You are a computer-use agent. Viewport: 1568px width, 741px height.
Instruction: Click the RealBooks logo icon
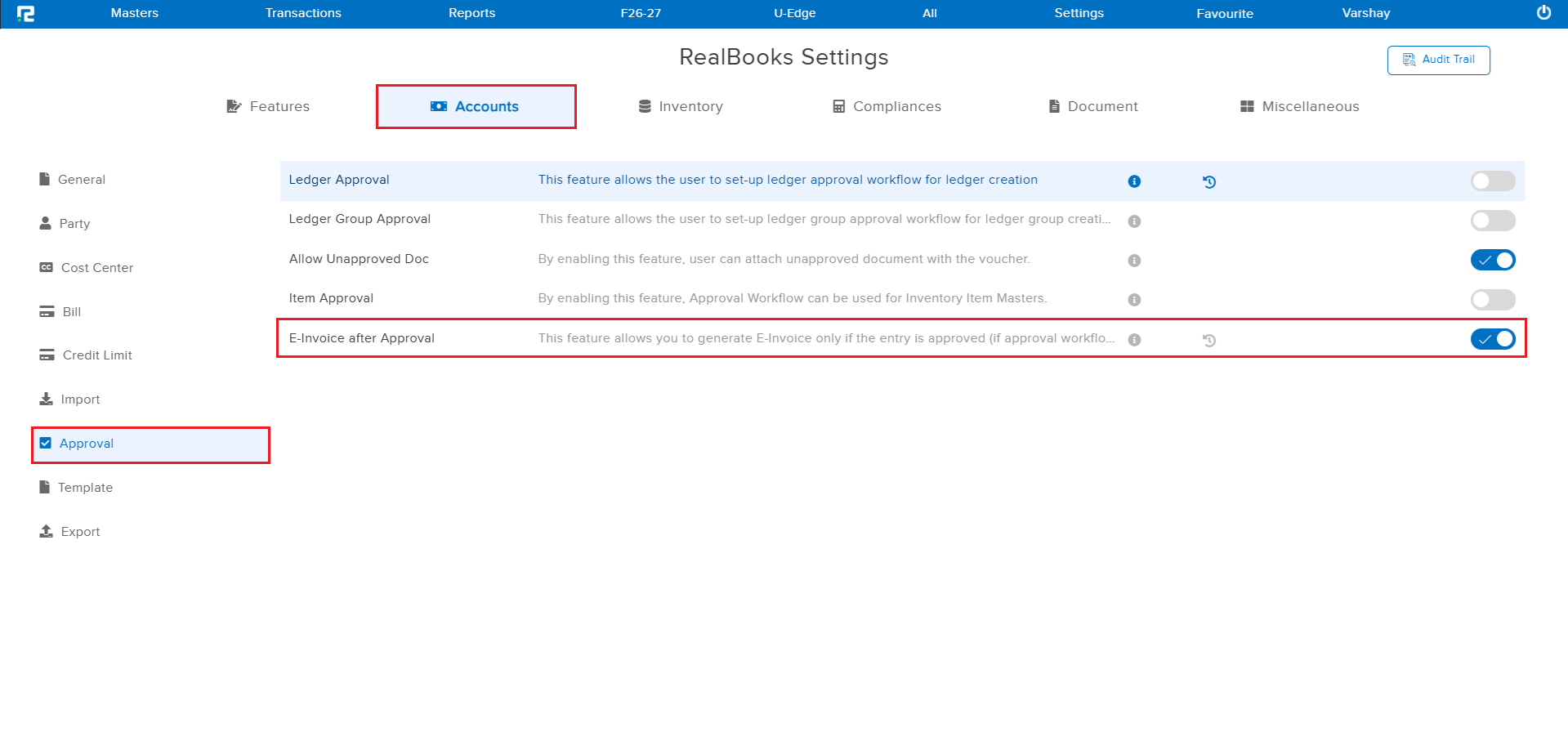[x=25, y=13]
